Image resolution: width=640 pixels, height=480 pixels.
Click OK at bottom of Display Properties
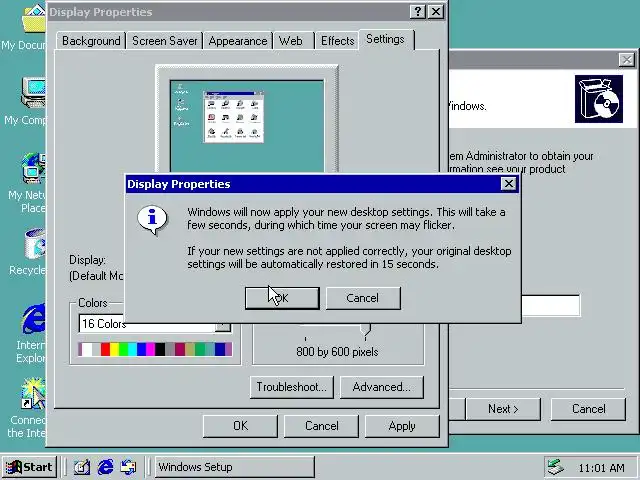(x=240, y=426)
